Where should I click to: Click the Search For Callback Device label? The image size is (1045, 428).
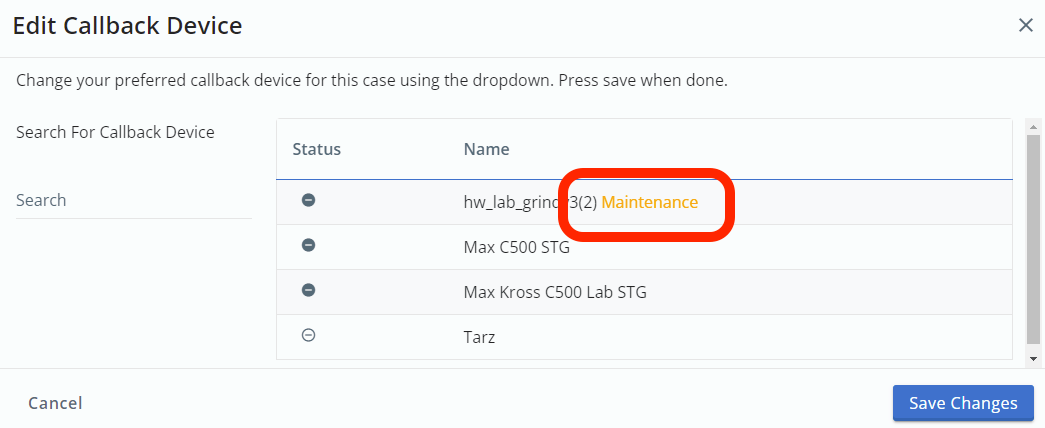pos(115,132)
